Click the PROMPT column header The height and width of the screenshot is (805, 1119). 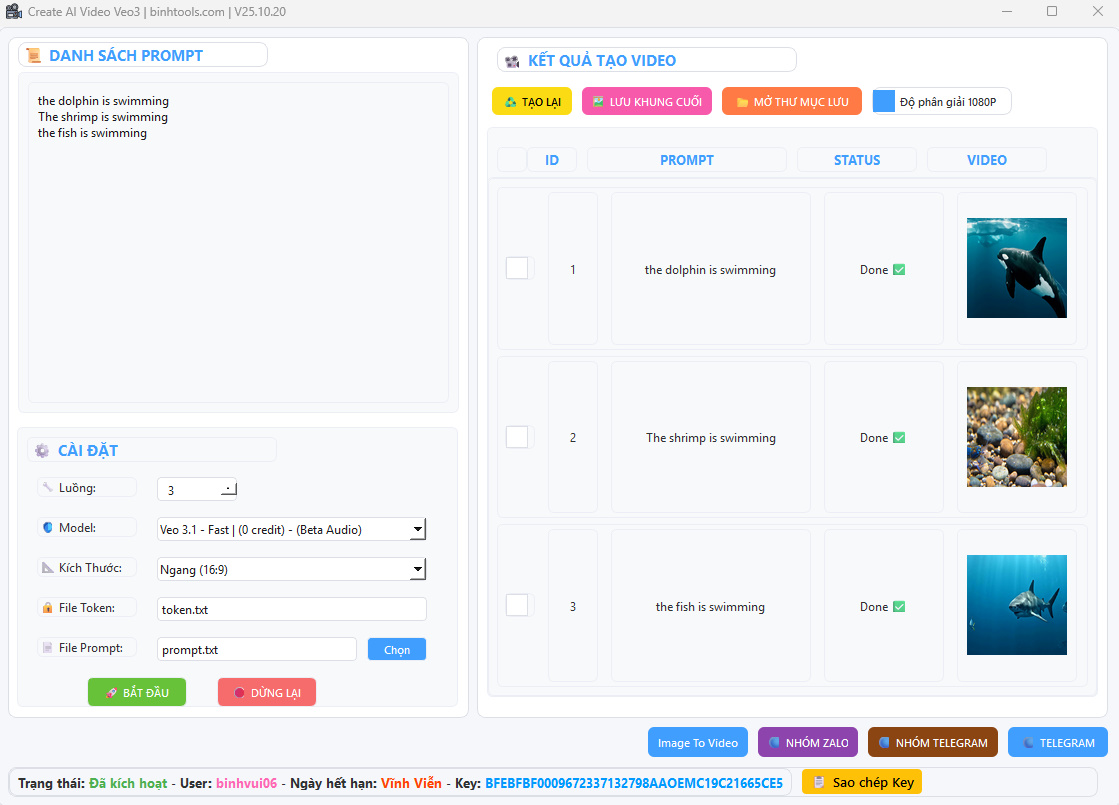pyautogui.click(x=686, y=160)
